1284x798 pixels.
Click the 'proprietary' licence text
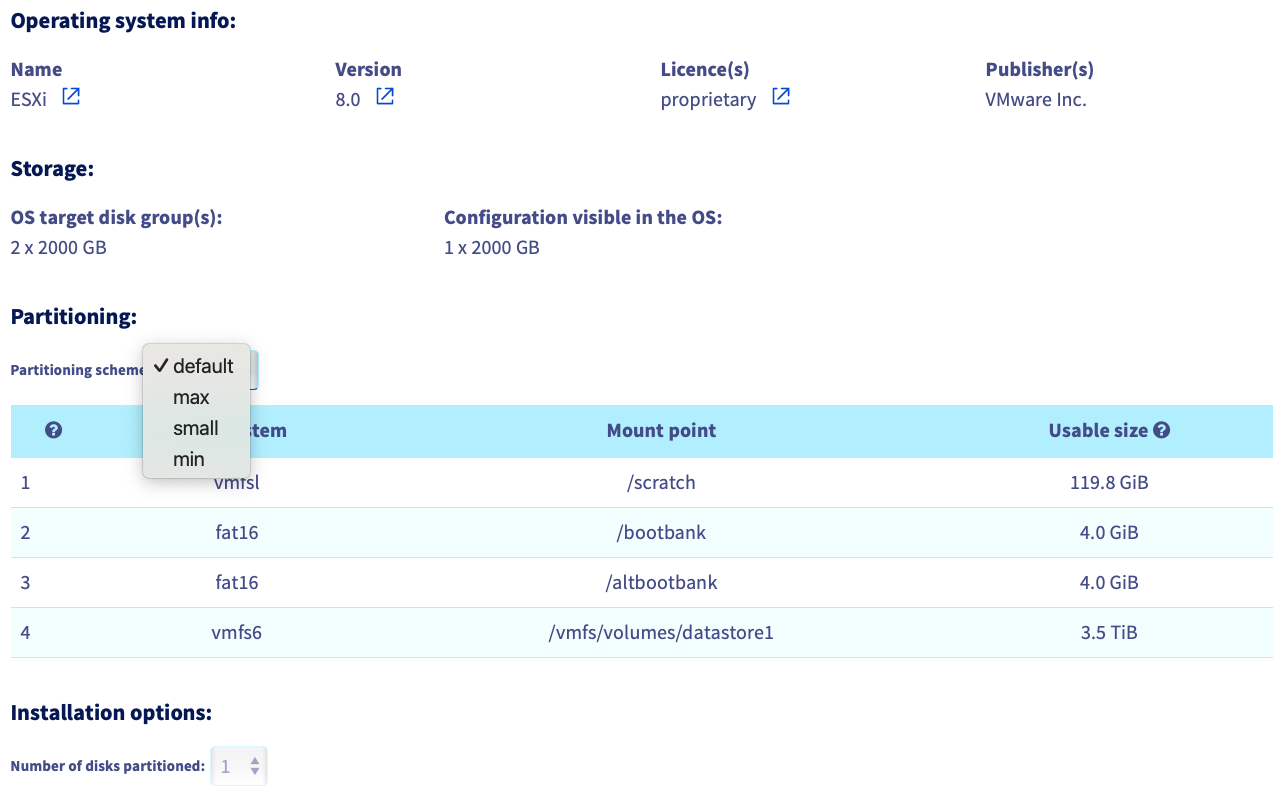point(708,100)
